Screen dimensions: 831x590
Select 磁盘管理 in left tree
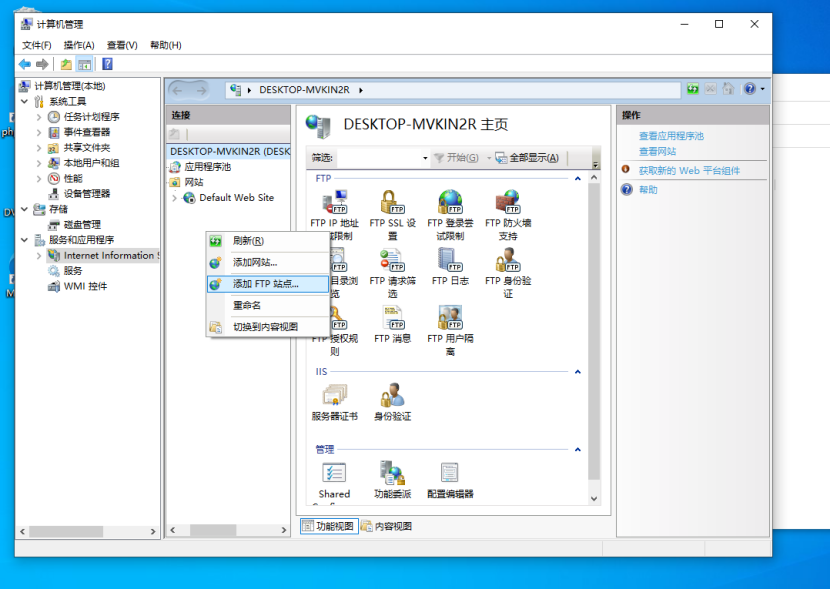(82, 224)
